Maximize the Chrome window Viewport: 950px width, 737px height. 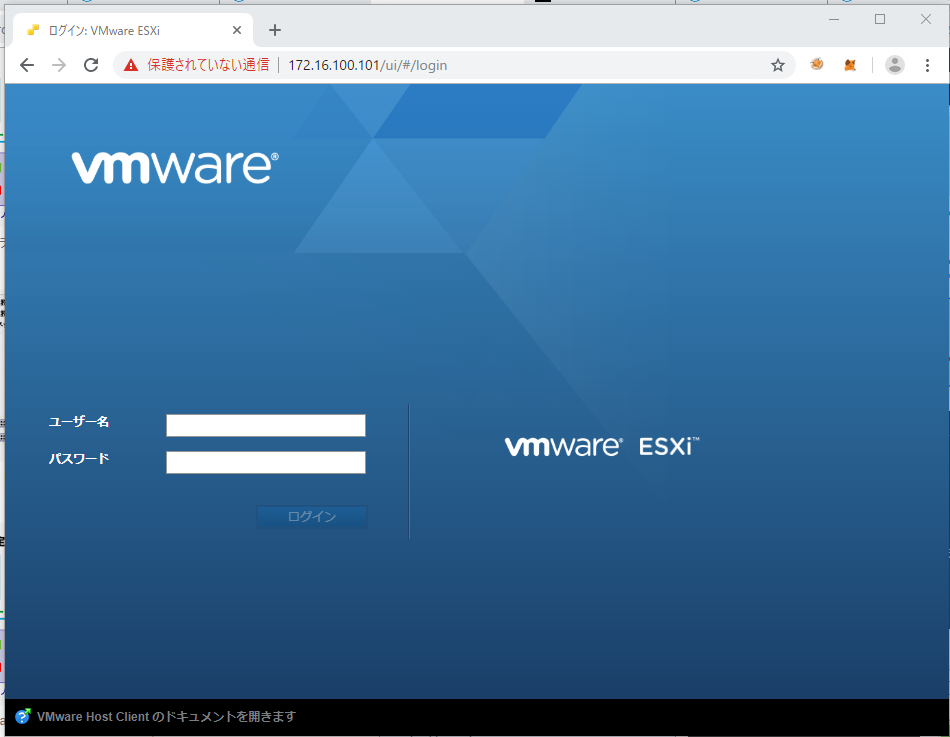pyautogui.click(x=880, y=19)
